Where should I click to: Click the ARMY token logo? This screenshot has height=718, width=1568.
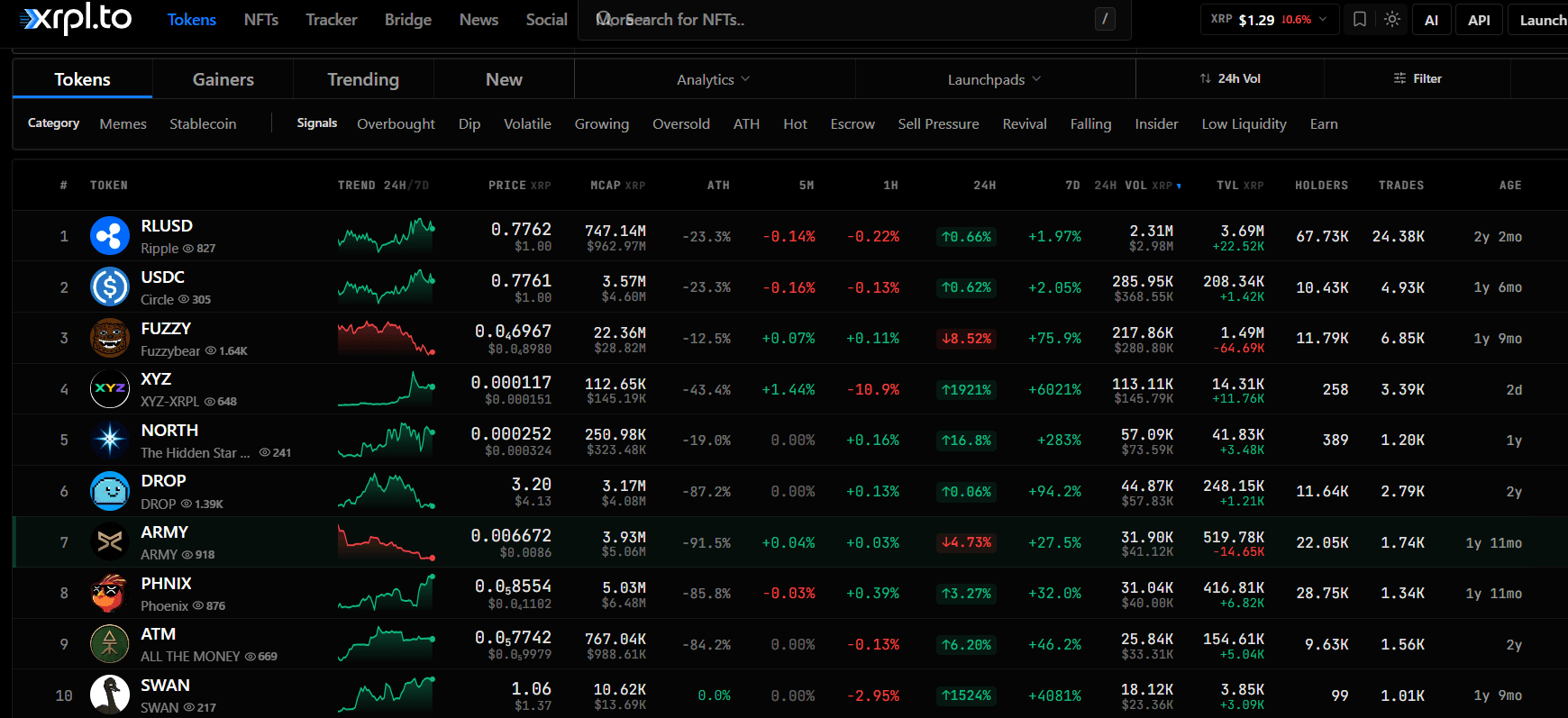point(110,542)
